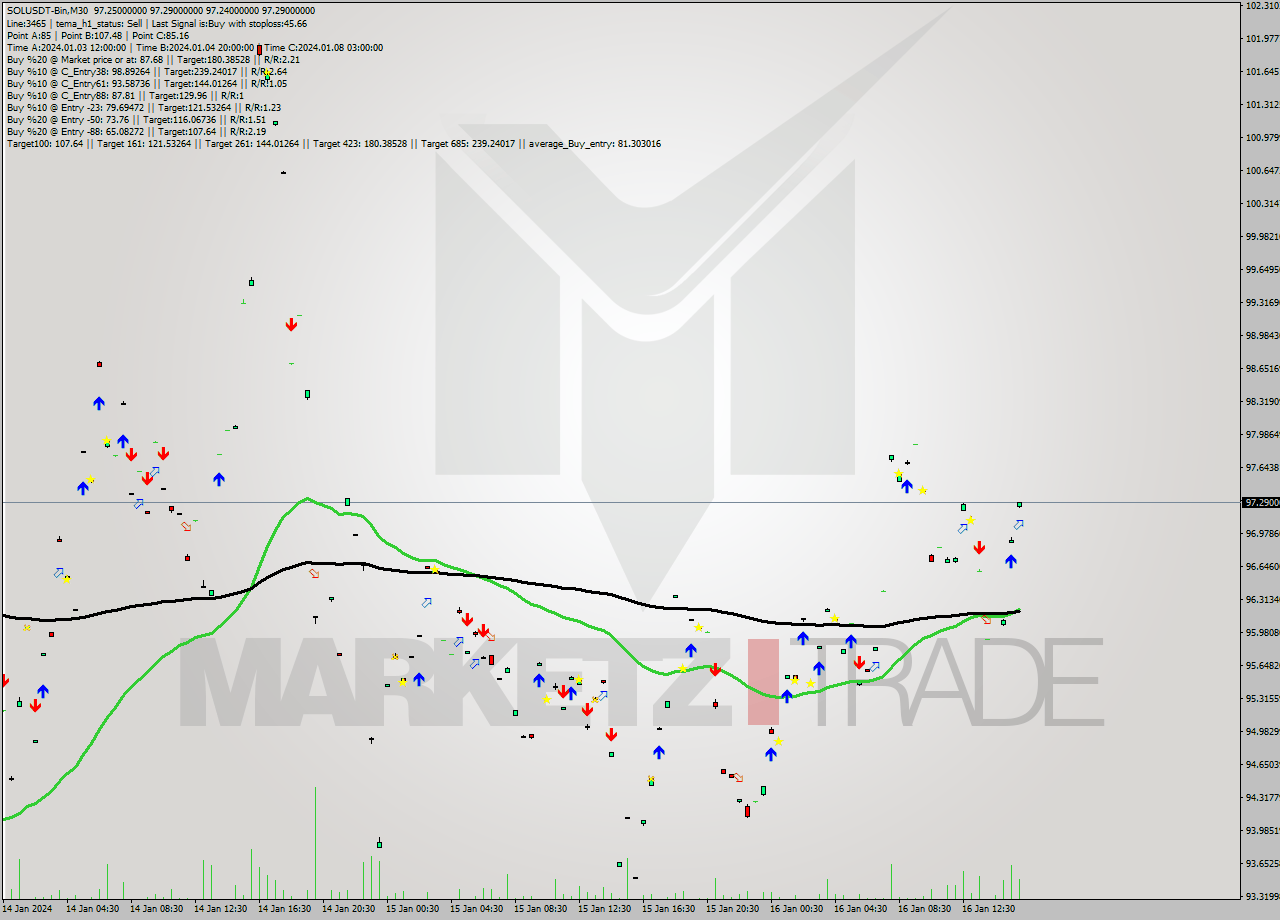
Task: Click the '14 Jan 20:30' time label
Action: (348, 909)
